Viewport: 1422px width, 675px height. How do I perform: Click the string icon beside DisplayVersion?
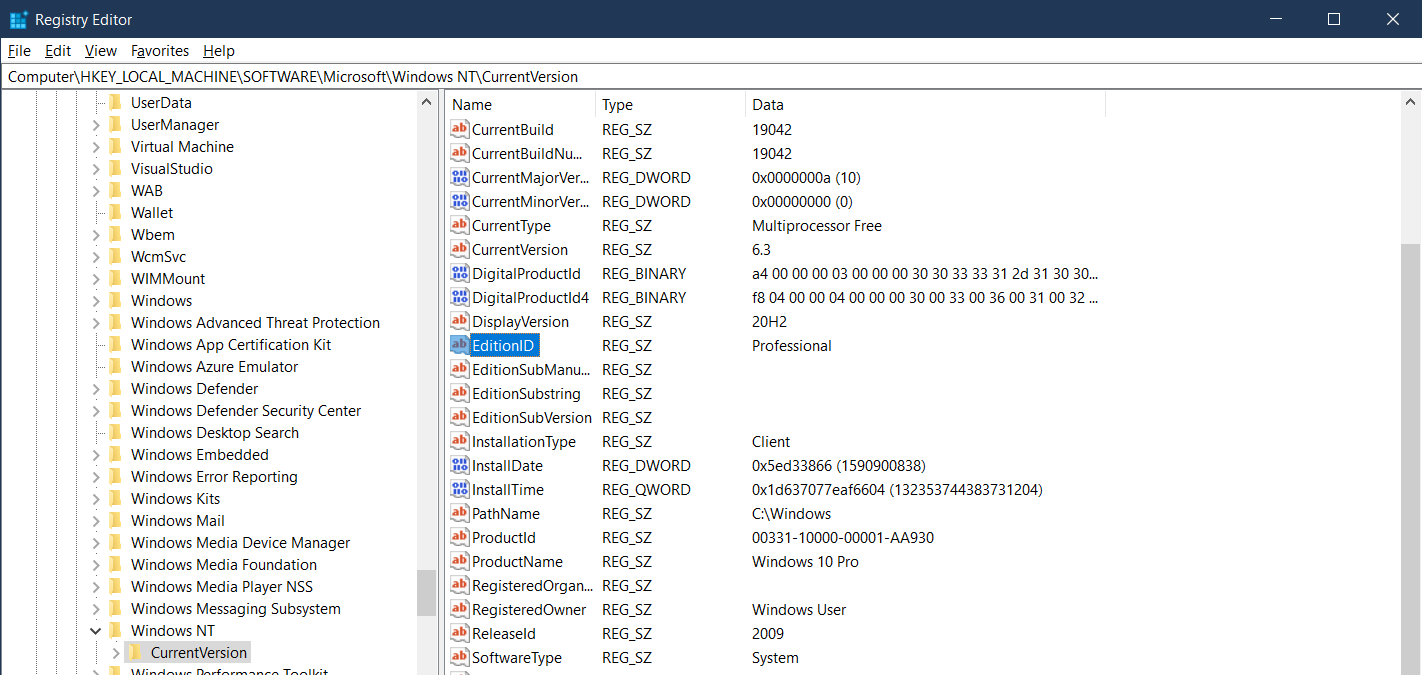(x=459, y=321)
